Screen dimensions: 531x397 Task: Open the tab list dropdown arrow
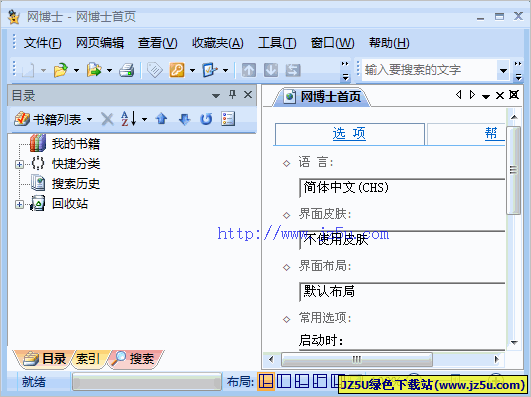click(486, 97)
